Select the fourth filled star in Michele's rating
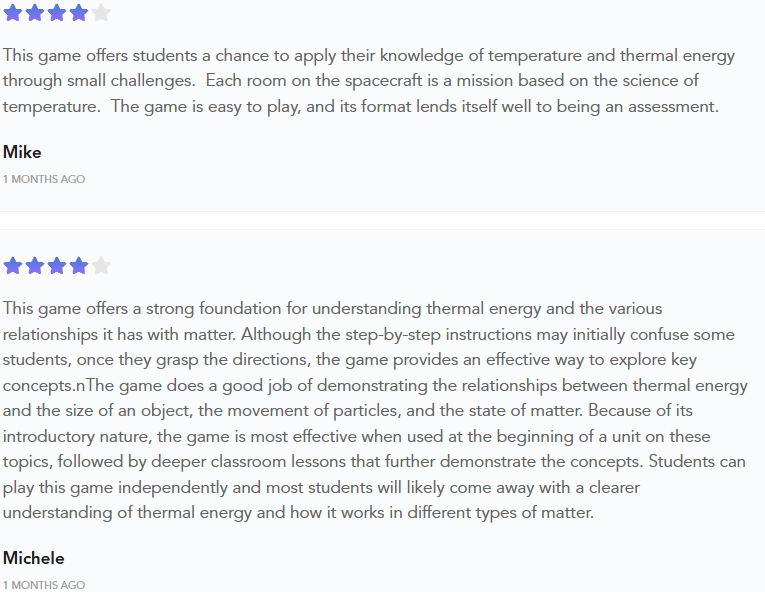The width and height of the screenshot is (765, 592). click(79, 266)
